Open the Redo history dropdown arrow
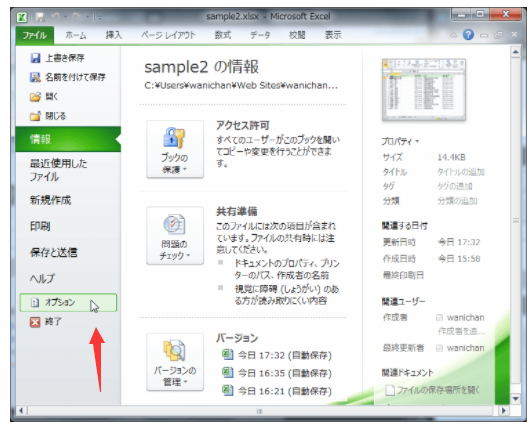The image size is (531, 425). point(87,17)
